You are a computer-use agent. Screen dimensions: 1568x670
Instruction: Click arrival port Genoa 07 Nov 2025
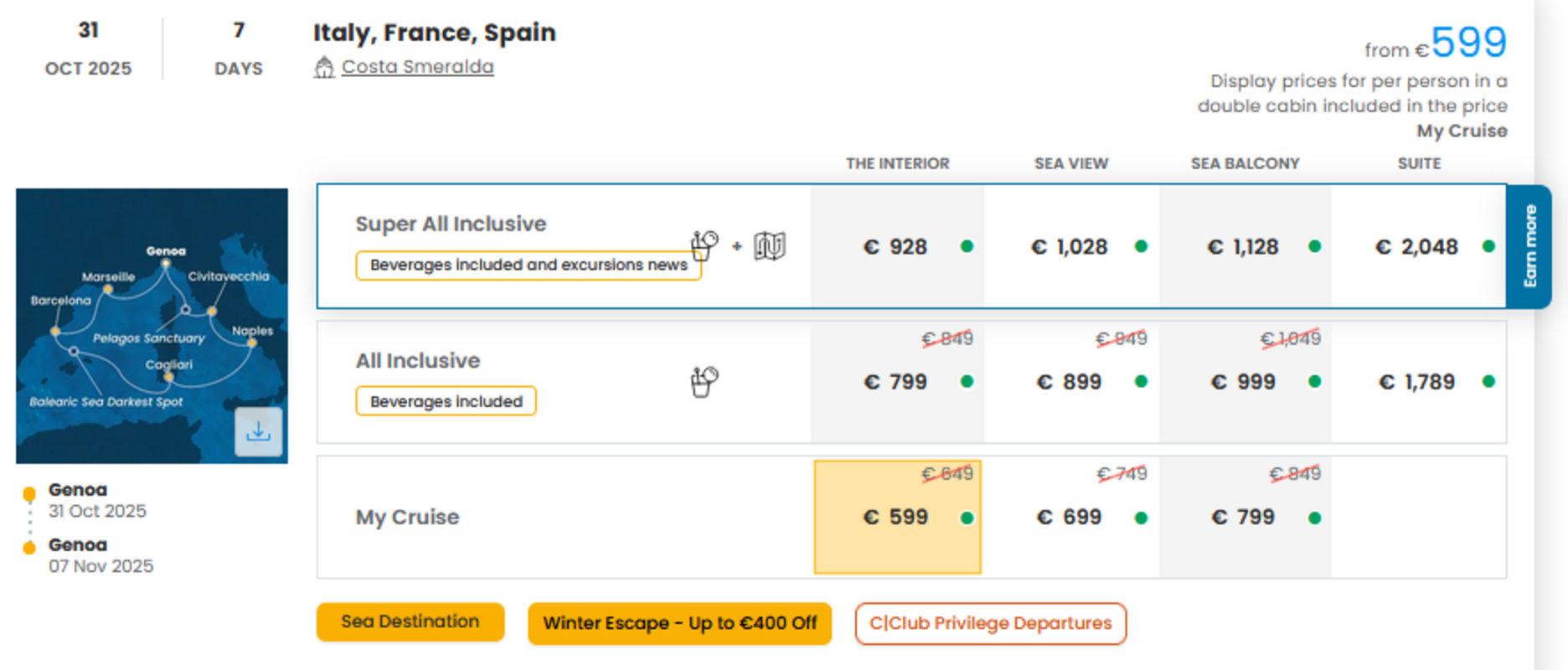[101, 555]
